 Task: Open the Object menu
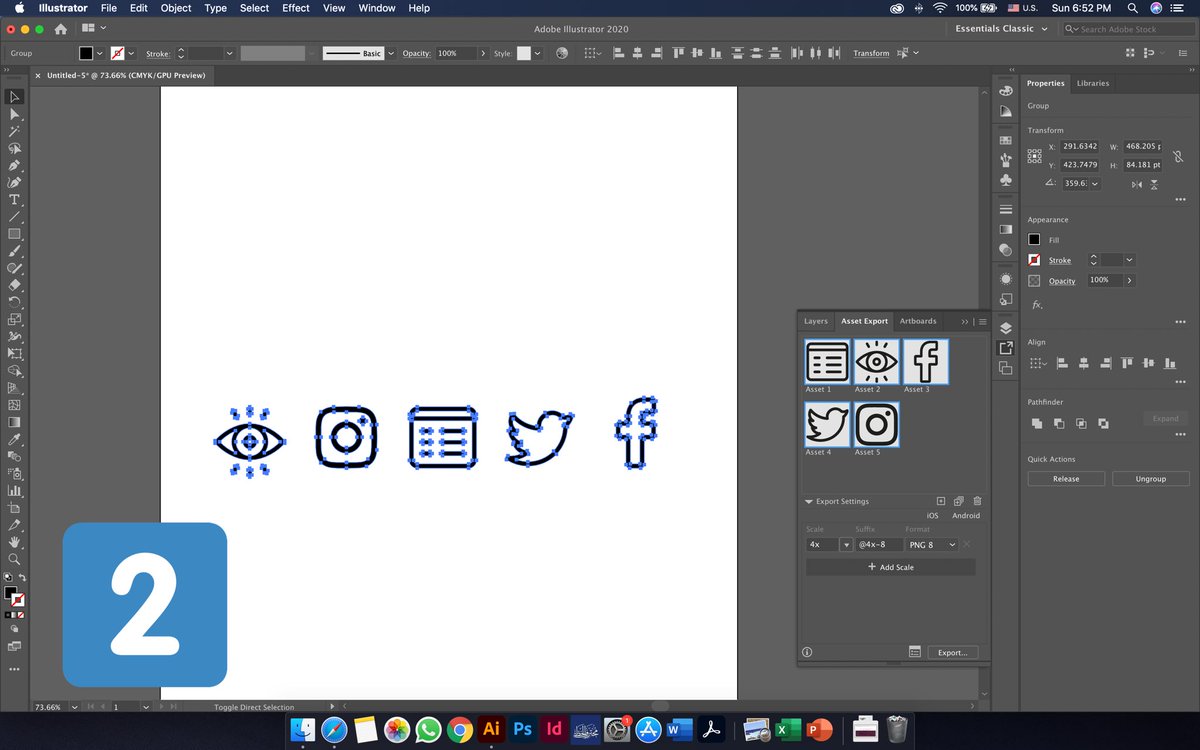[x=176, y=8]
